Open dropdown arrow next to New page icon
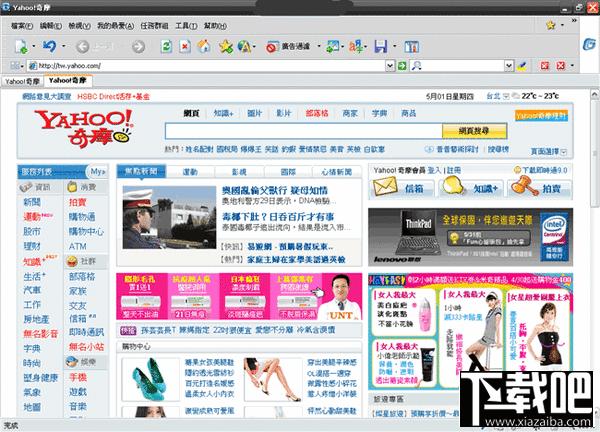600x432 pixels. coord(34,46)
